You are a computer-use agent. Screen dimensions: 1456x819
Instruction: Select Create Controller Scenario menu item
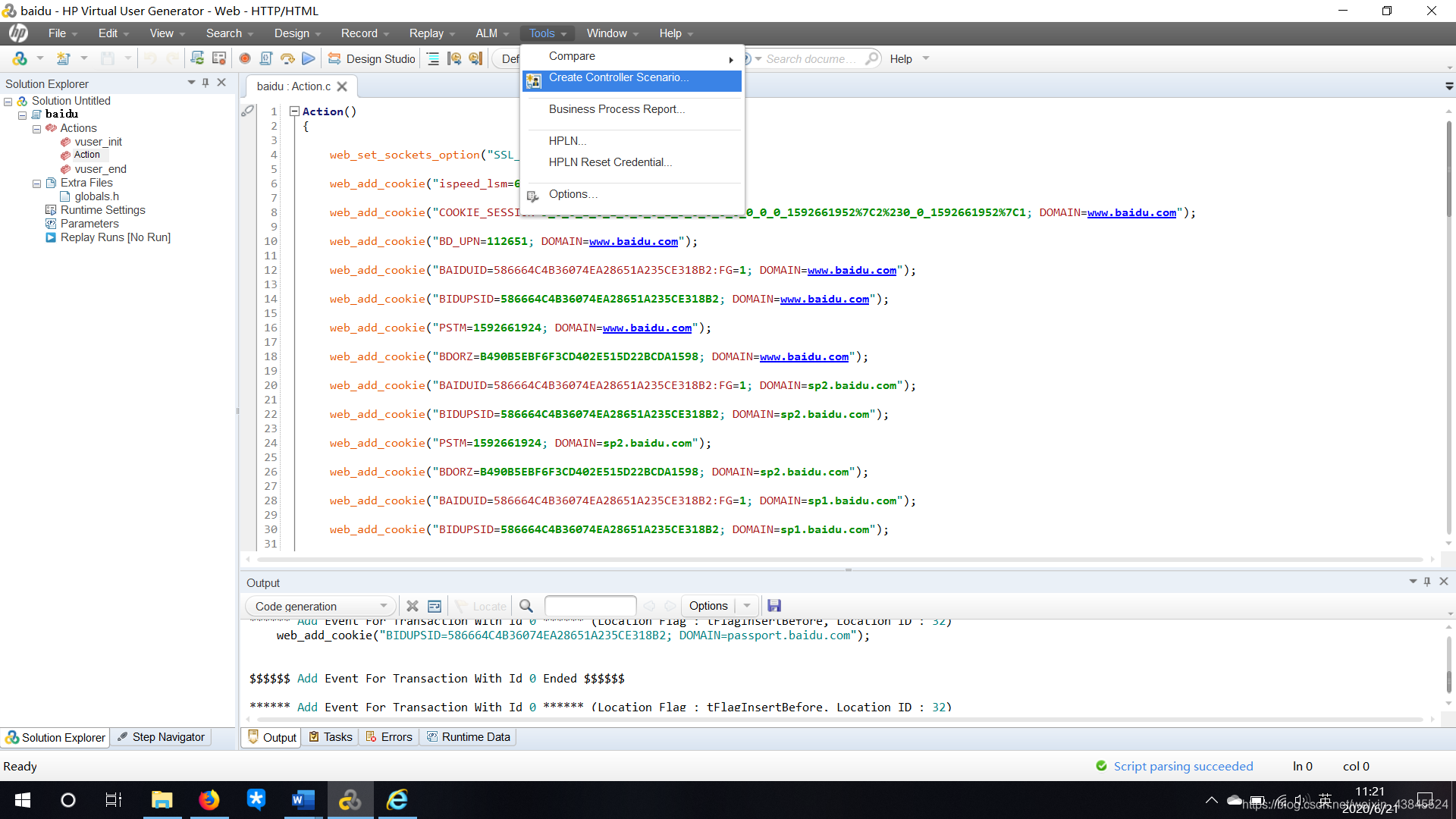coord(619,78)
